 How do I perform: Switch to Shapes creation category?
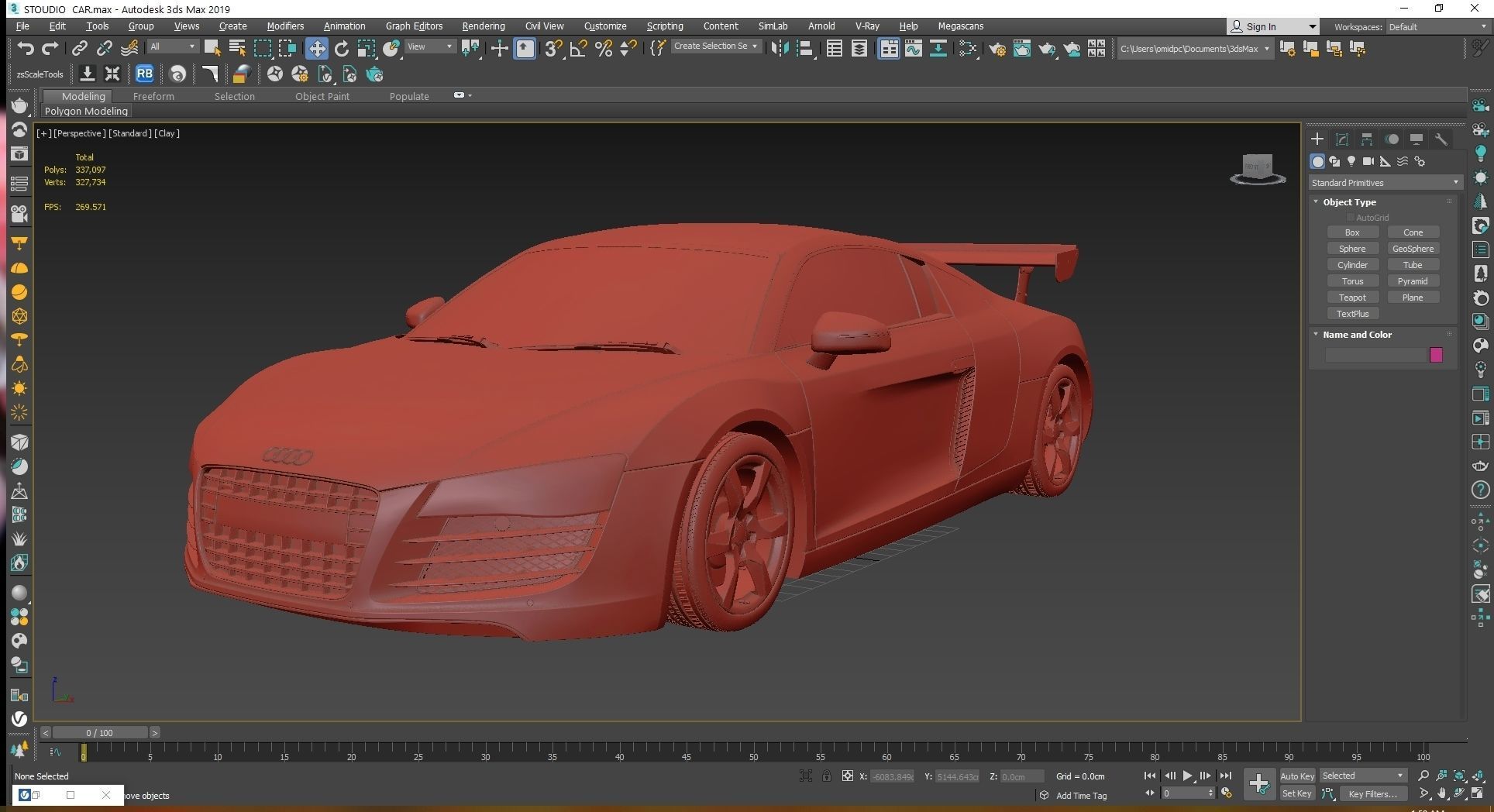point(1334,161)
